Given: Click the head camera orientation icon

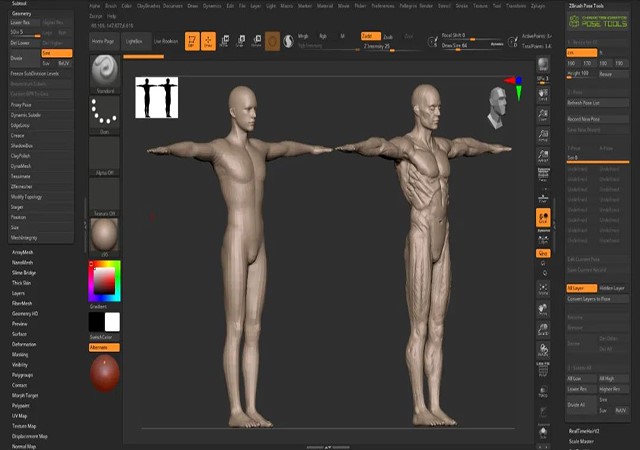Looking at the screenshot, I should coord(500,106).
